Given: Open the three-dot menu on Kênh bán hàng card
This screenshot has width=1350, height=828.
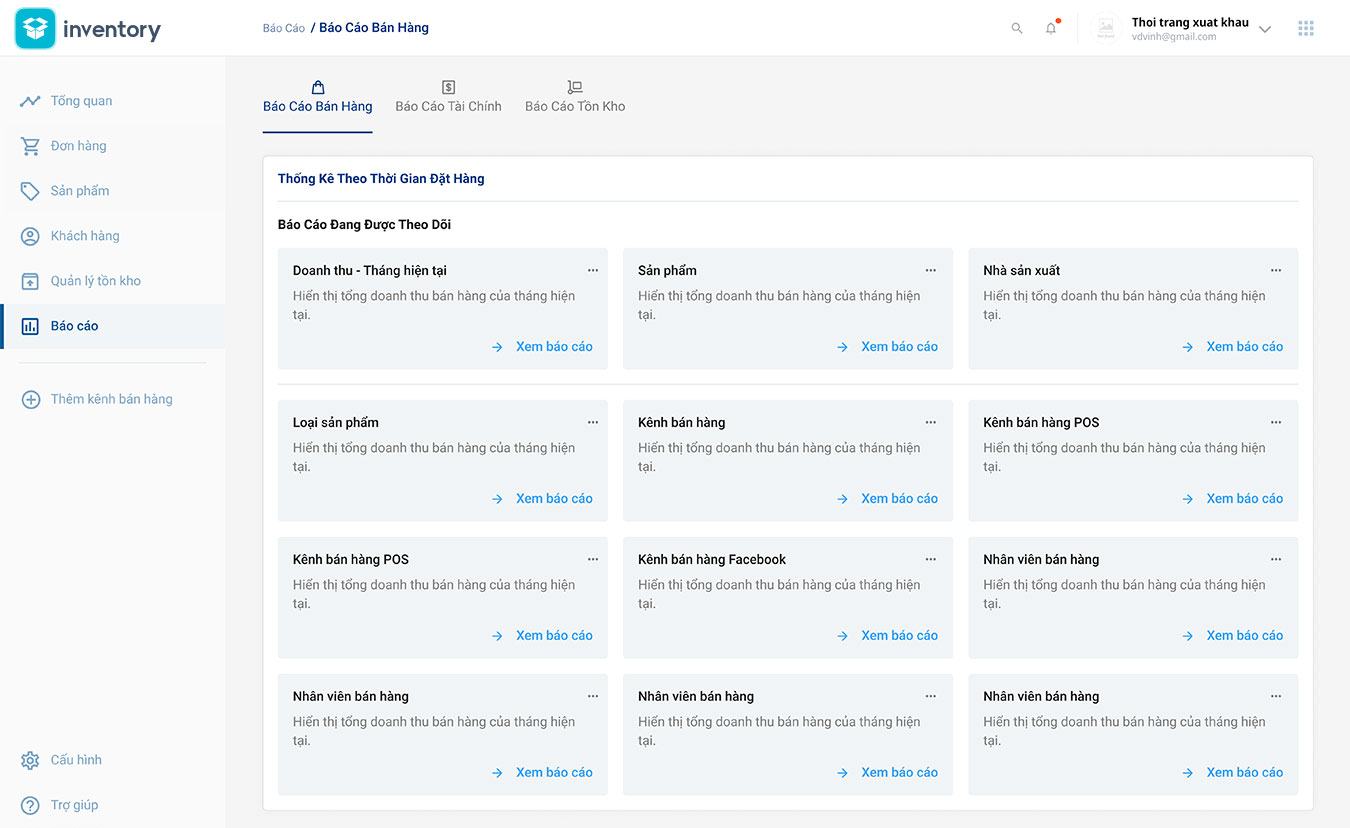Looking at the screenshot, I should [931, 423].
